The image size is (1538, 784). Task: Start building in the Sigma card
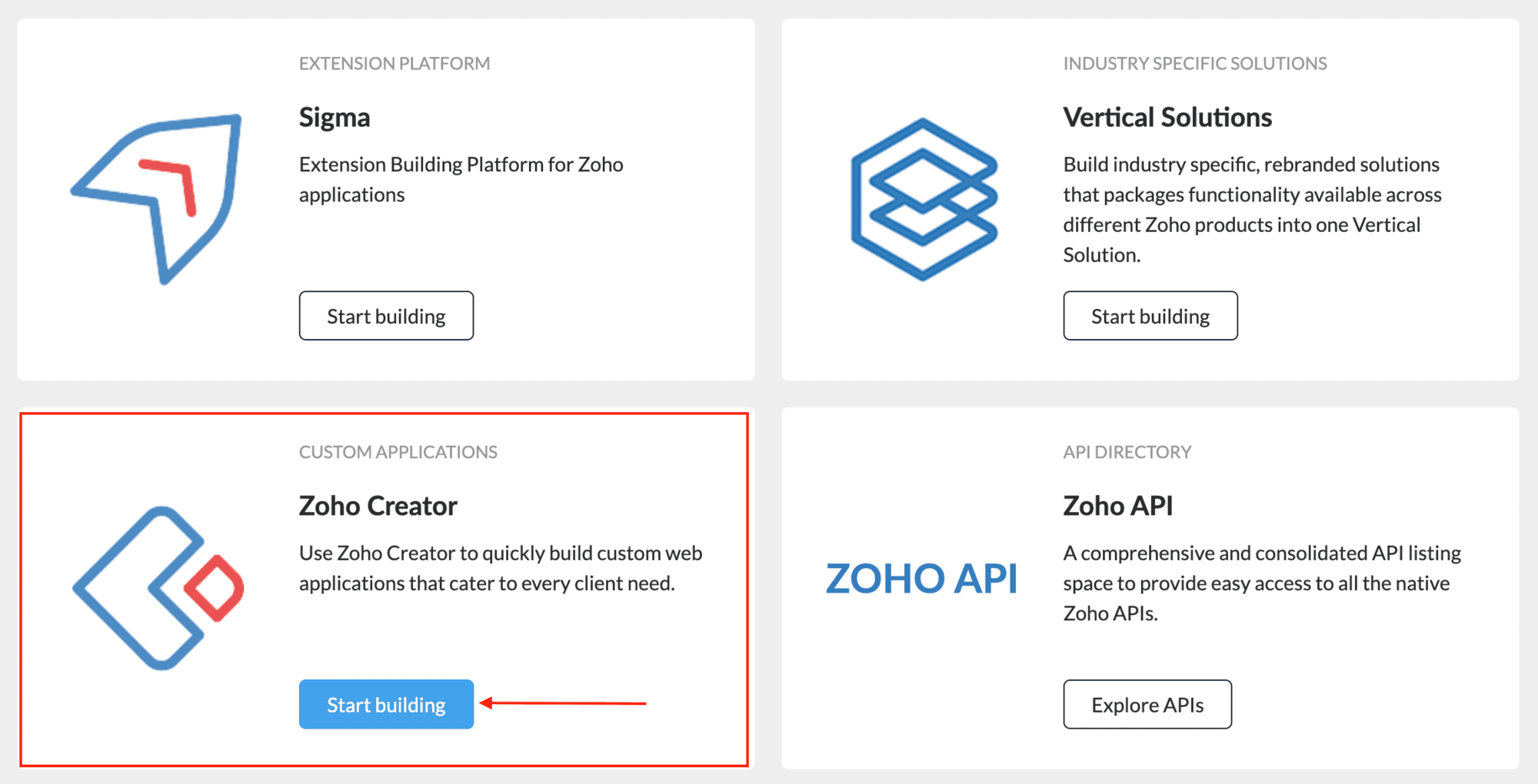tap(386, 316)
